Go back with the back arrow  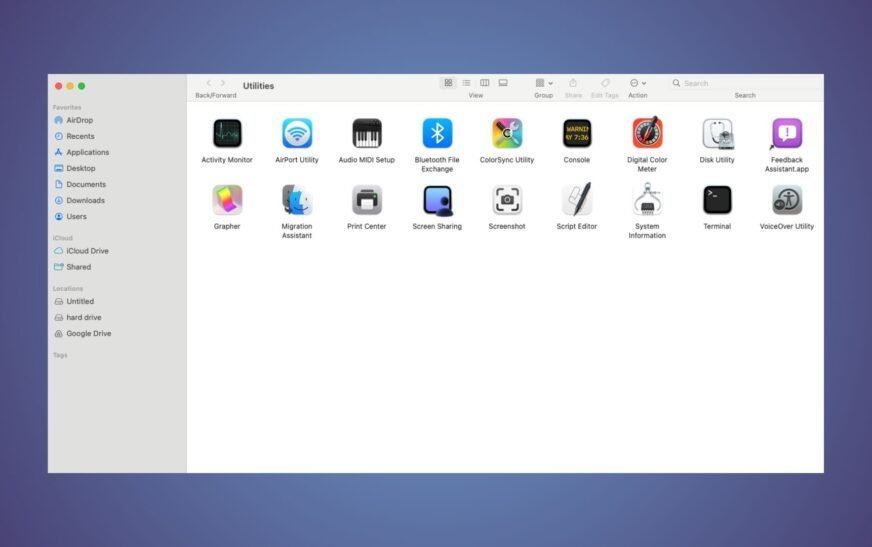[x=209, y=83]
